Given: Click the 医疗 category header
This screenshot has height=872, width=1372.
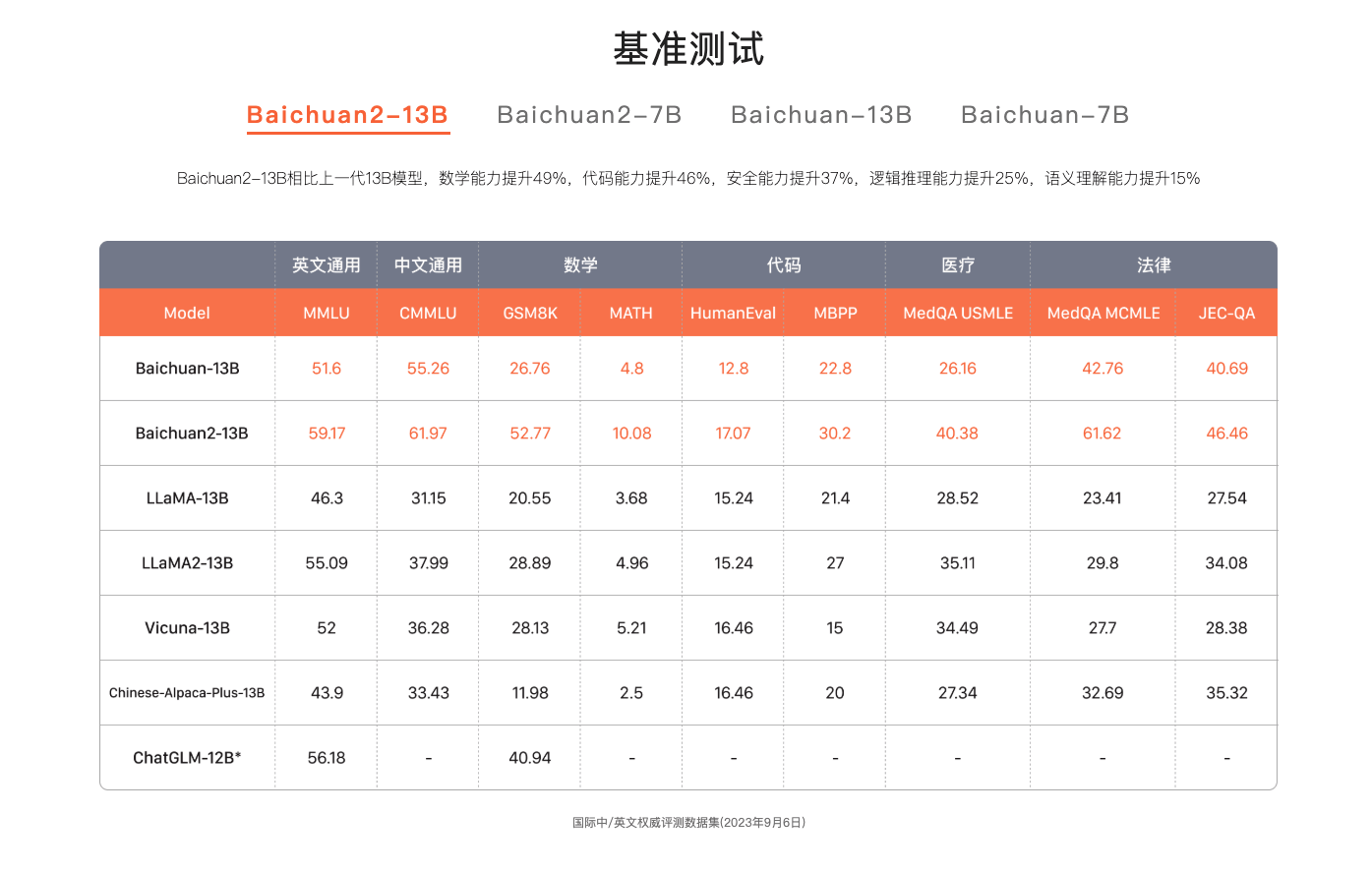Looking at the screenshot, I should click(958, 265).
